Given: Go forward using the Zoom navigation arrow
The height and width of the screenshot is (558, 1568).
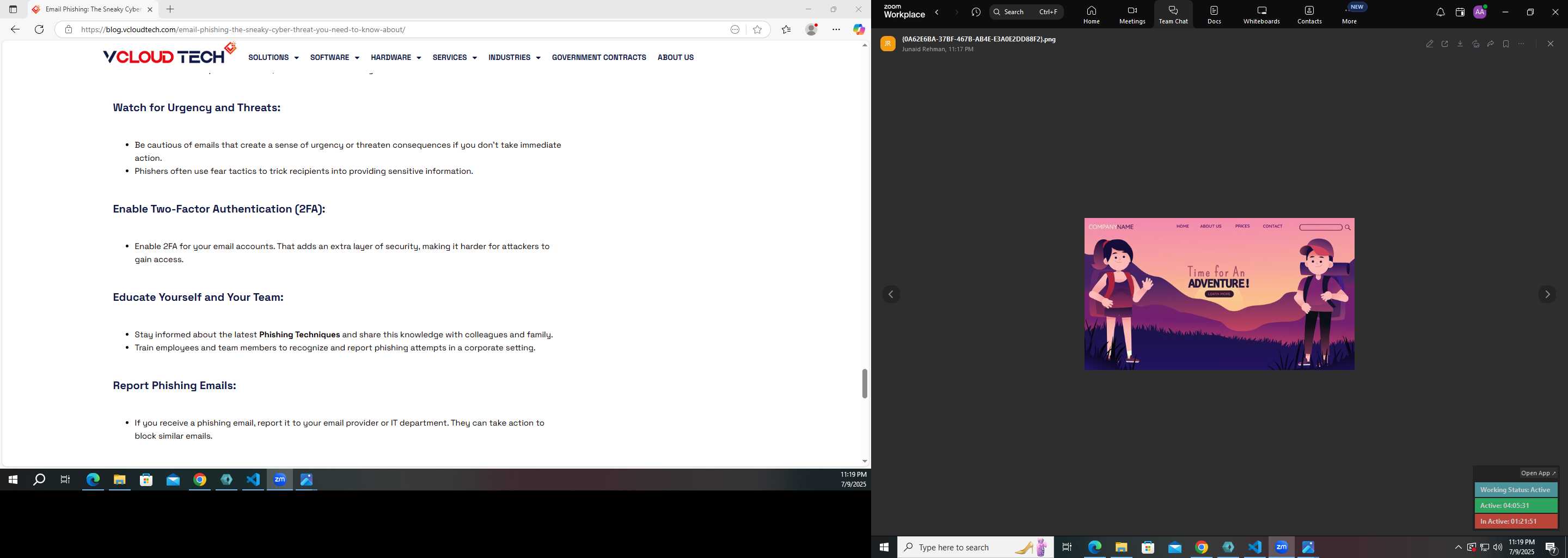Looking at the screenshot, I should click(x=956, y=12).
